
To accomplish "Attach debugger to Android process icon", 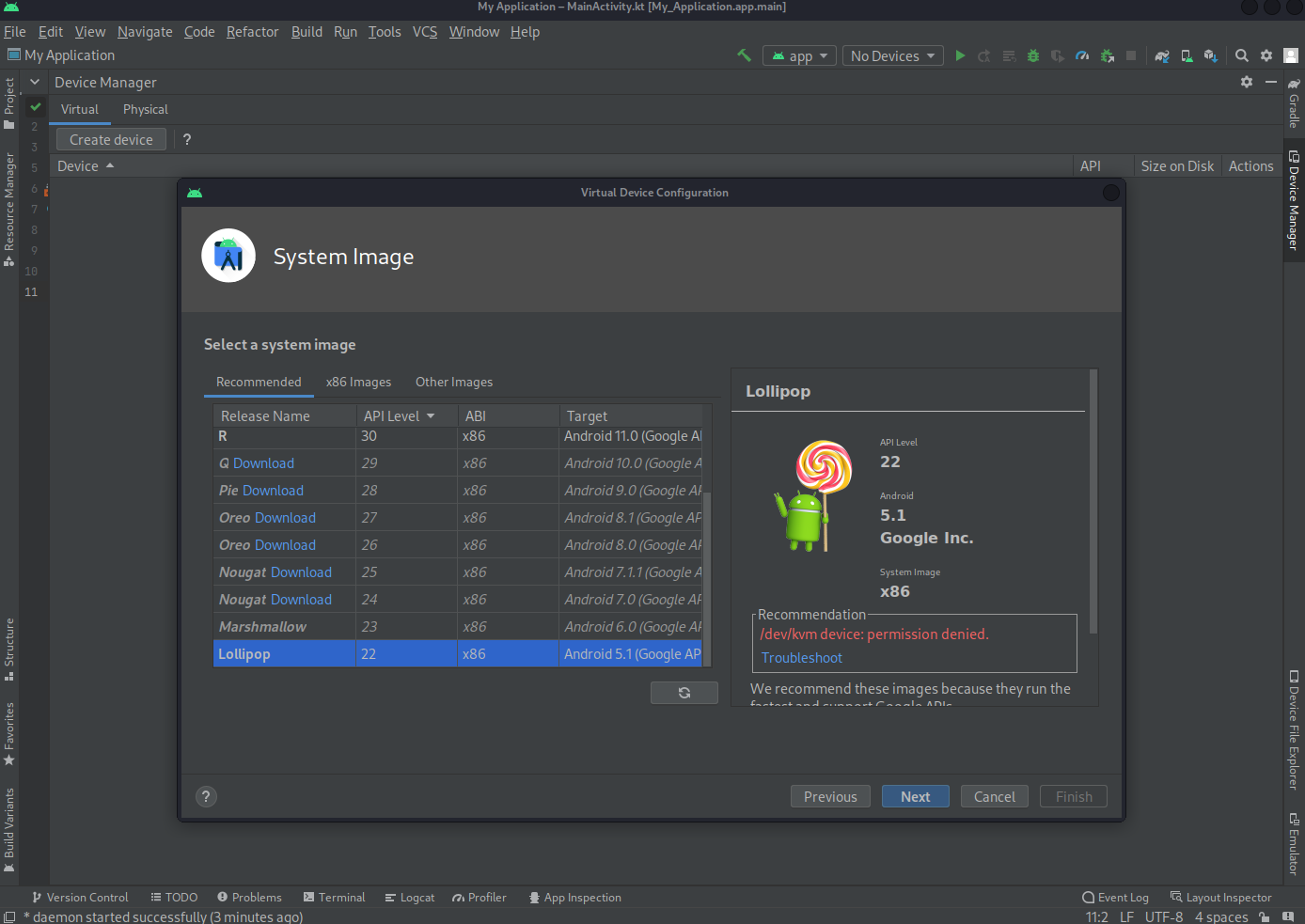I will coord(1107,55).
